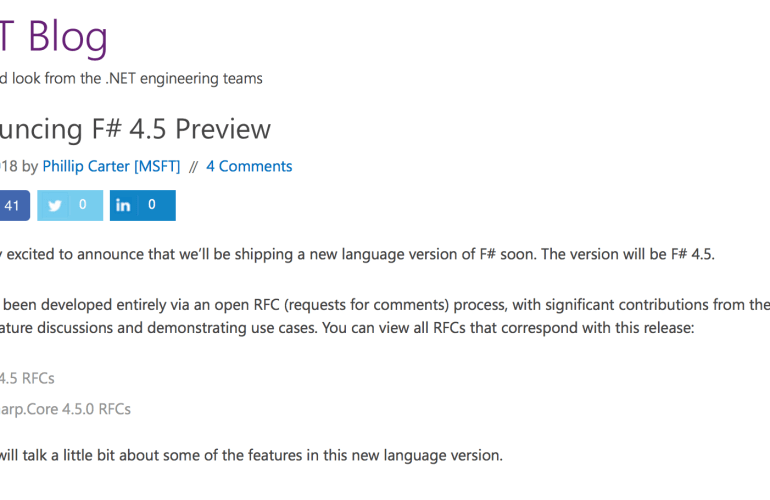Jump to the 4 Comments section
Screen dimensions: 770x500
[249, 166]
